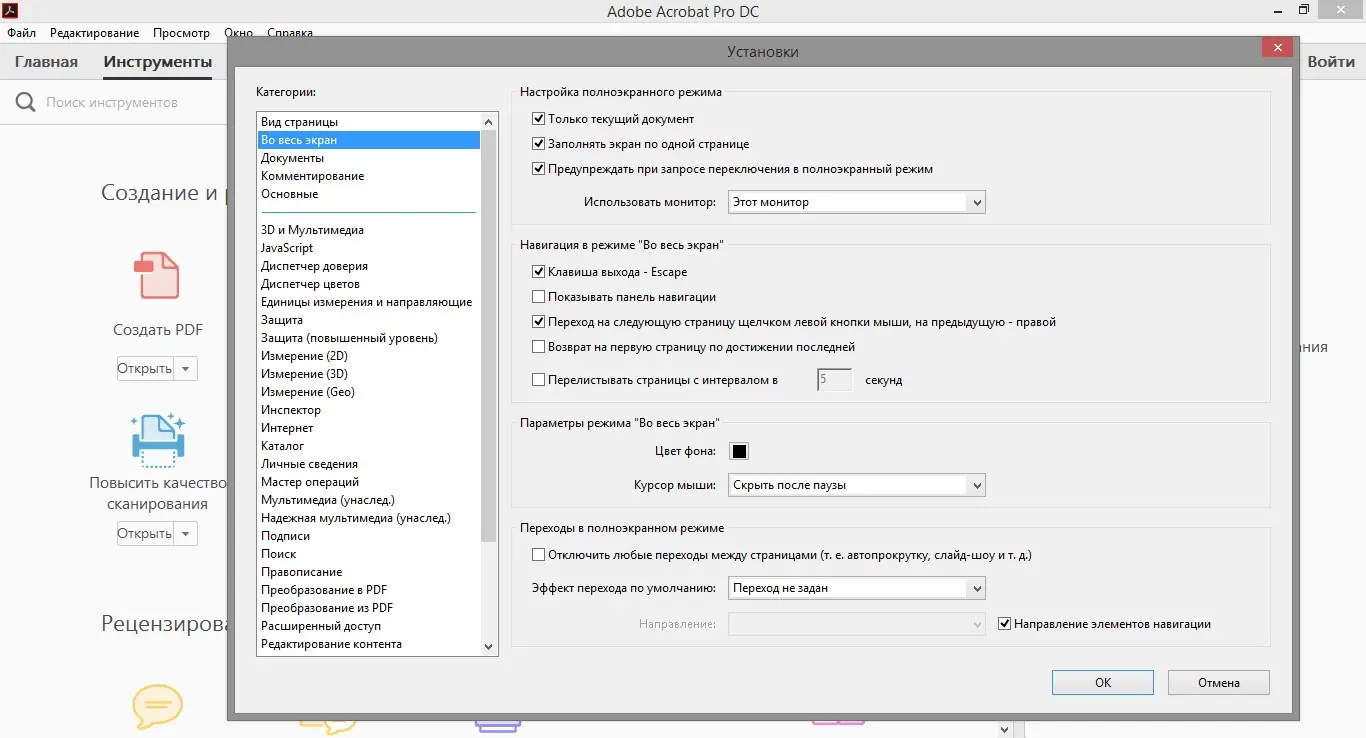This screenshot has width=1366, height=738.
Task: Check Отключить любые переходы между страницами
Action: 539,555
